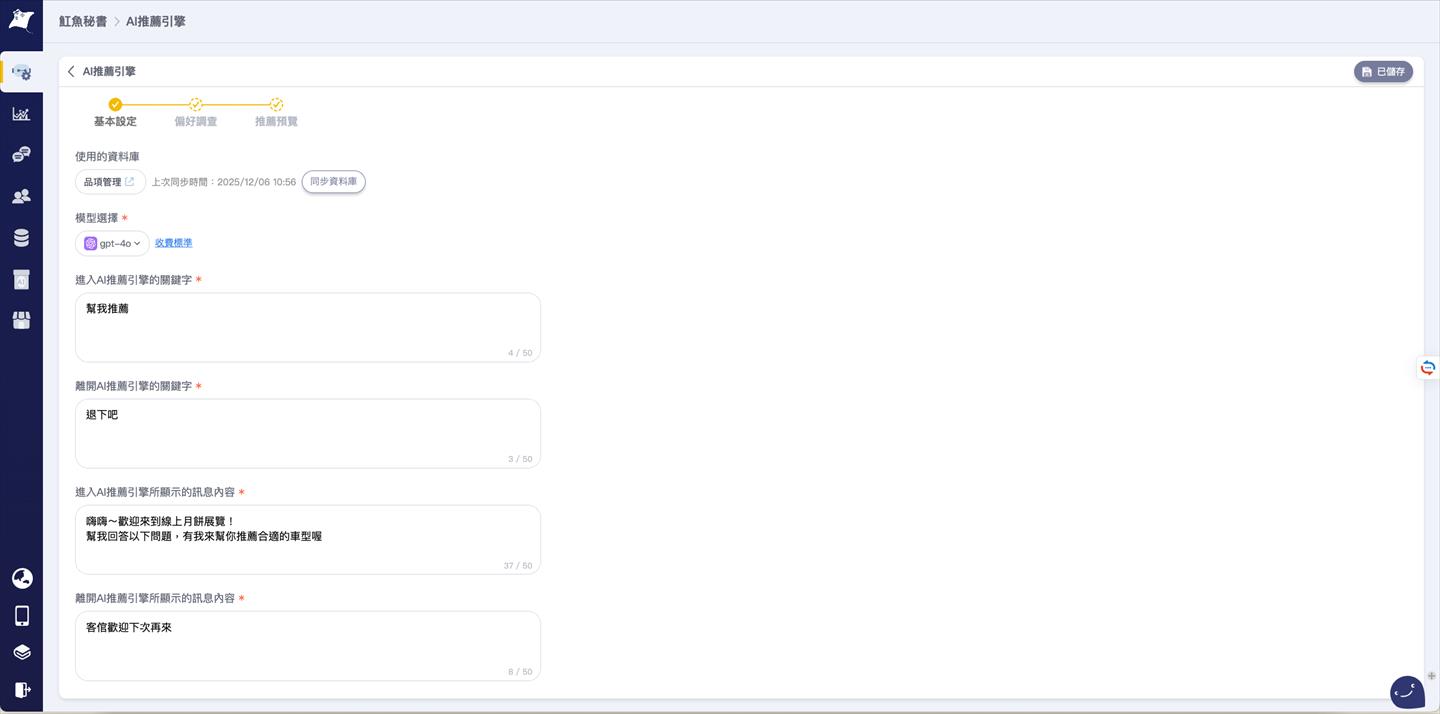
Task: Open the chat messages sidebar icon
Action: point(21,155)
